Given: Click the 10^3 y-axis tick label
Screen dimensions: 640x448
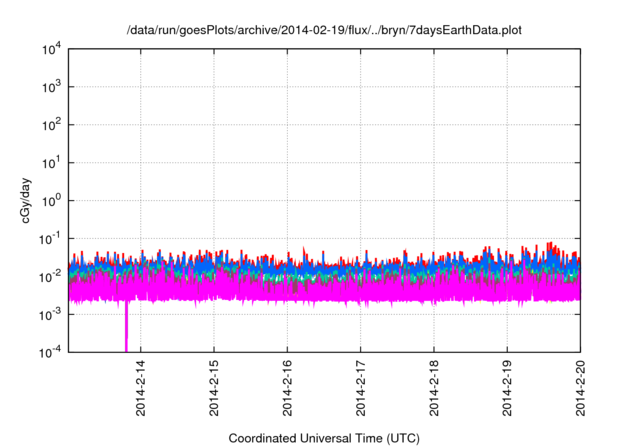Looking at the screenshot, I should click(53, 87).
